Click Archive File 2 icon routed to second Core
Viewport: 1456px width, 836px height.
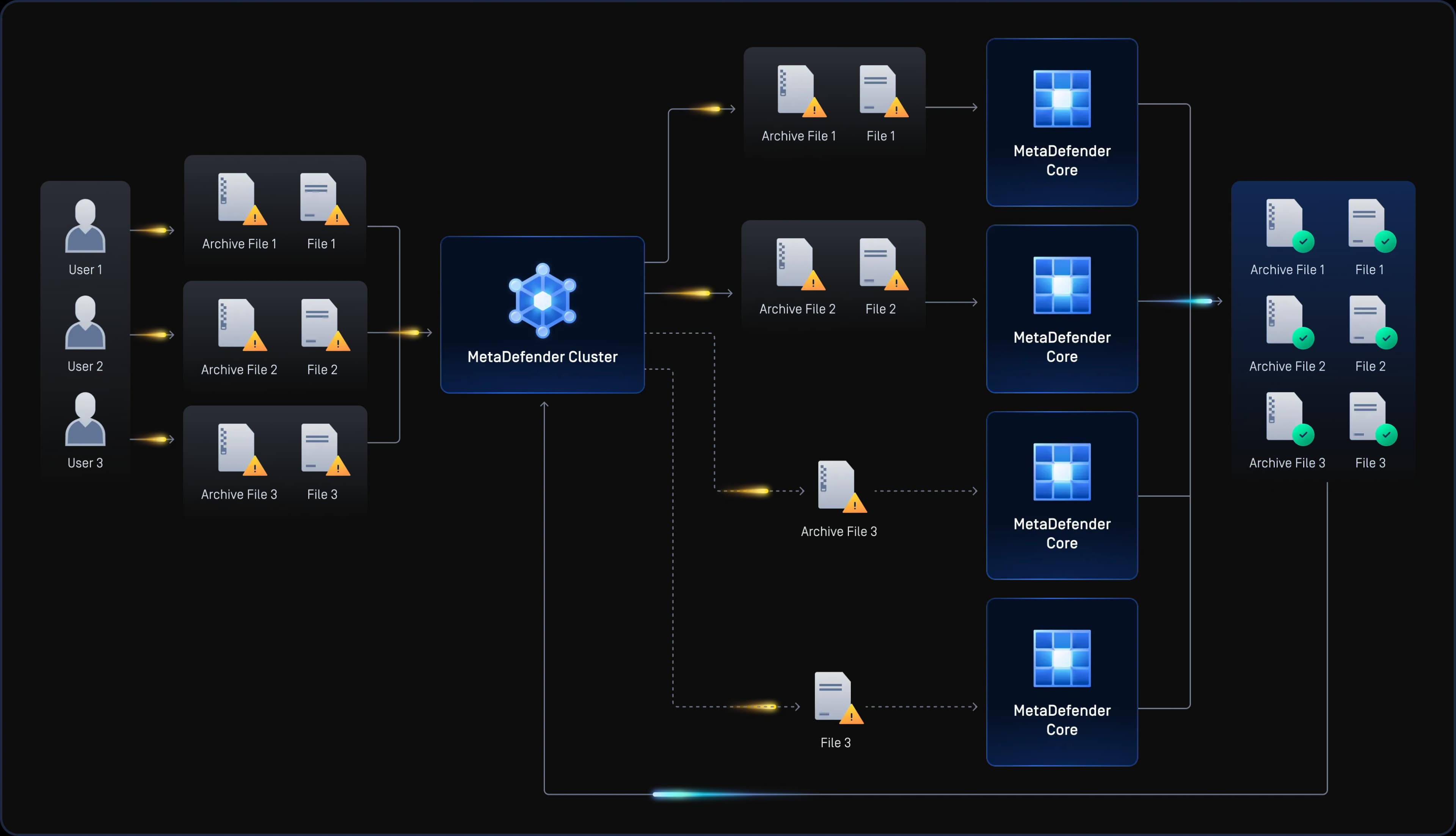(x=800, y=264)
